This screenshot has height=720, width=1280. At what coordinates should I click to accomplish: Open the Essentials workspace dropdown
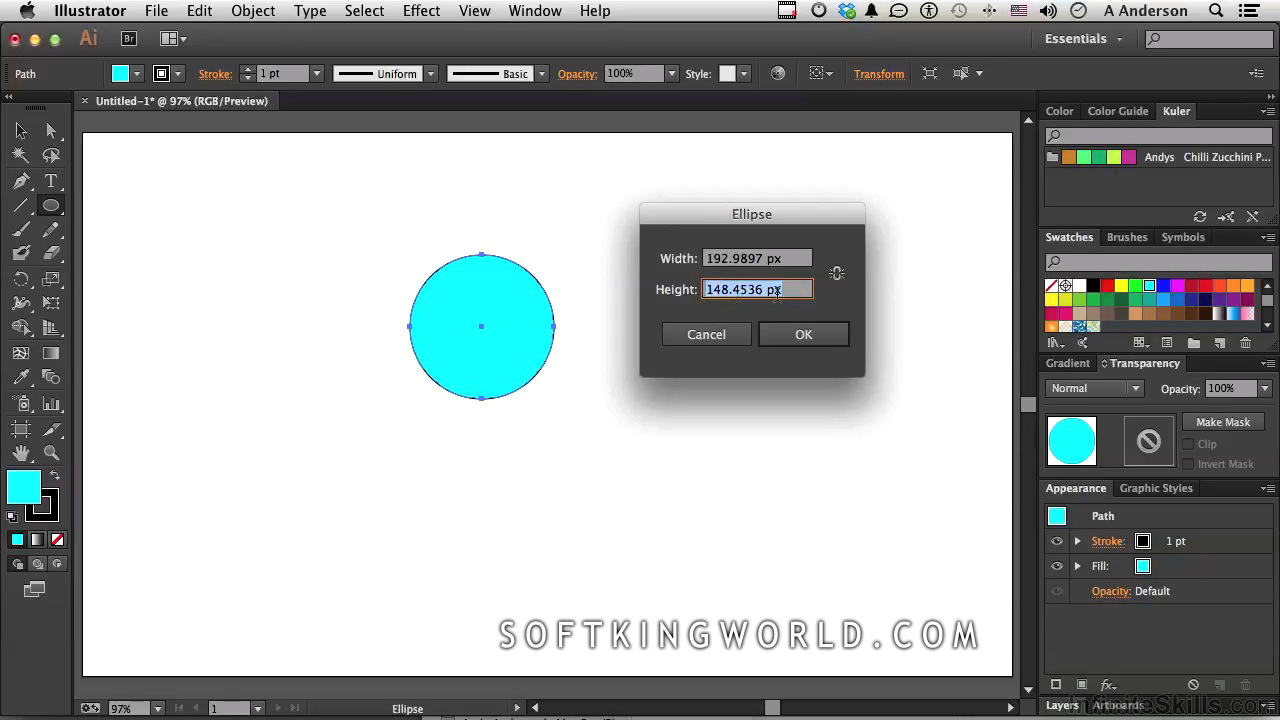click(1084, 39)
